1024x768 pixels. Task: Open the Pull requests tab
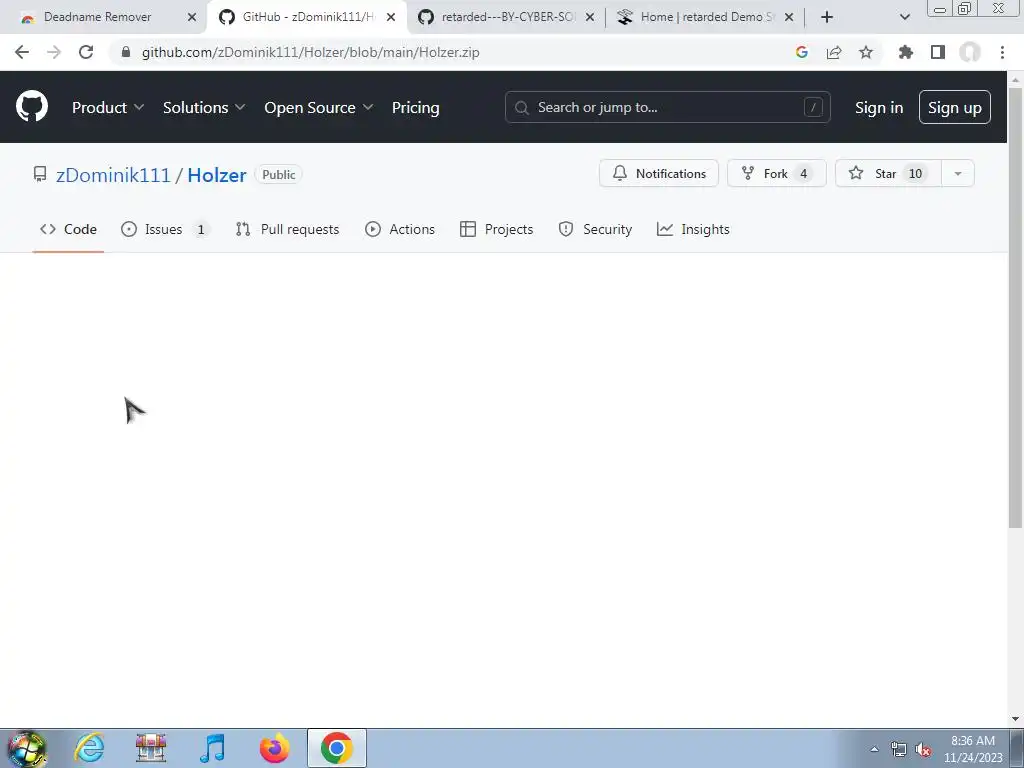[287, 229]
